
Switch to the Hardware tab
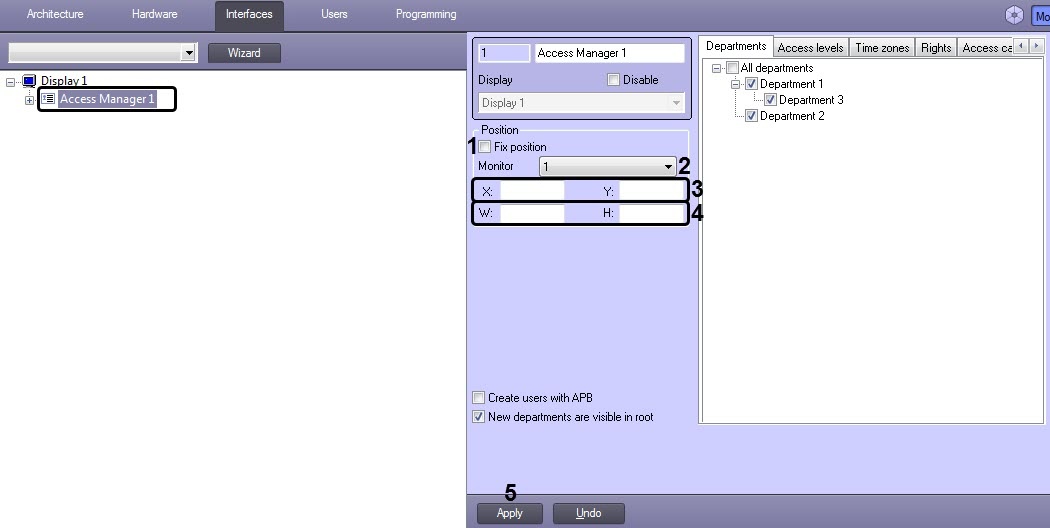tap(155, 14)
